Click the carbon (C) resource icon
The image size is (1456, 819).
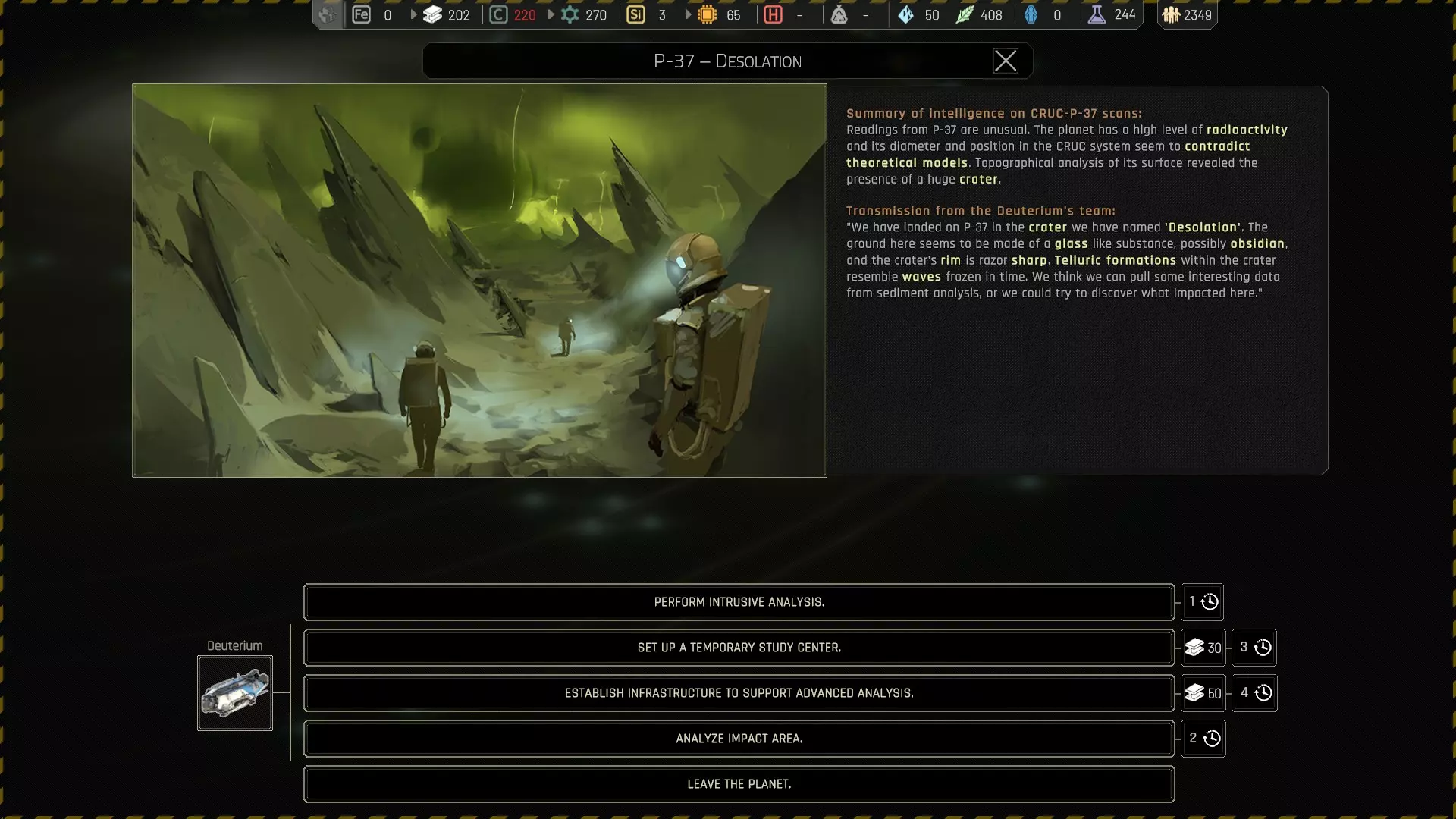point(498,14)
